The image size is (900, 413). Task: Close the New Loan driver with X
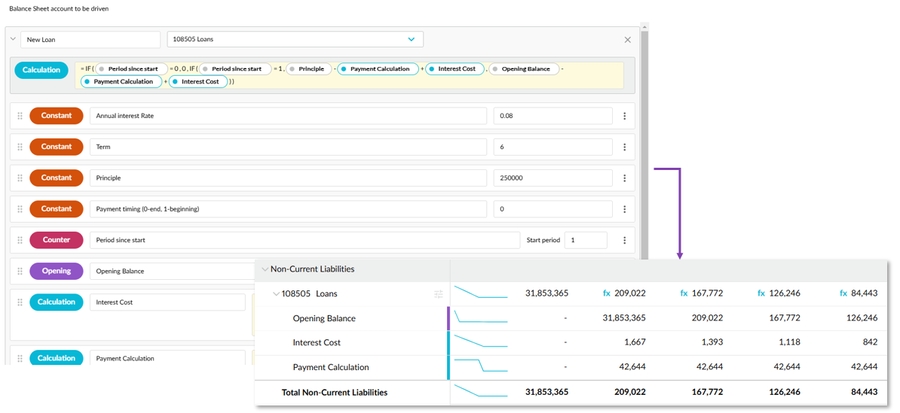[x=627, y=40]
